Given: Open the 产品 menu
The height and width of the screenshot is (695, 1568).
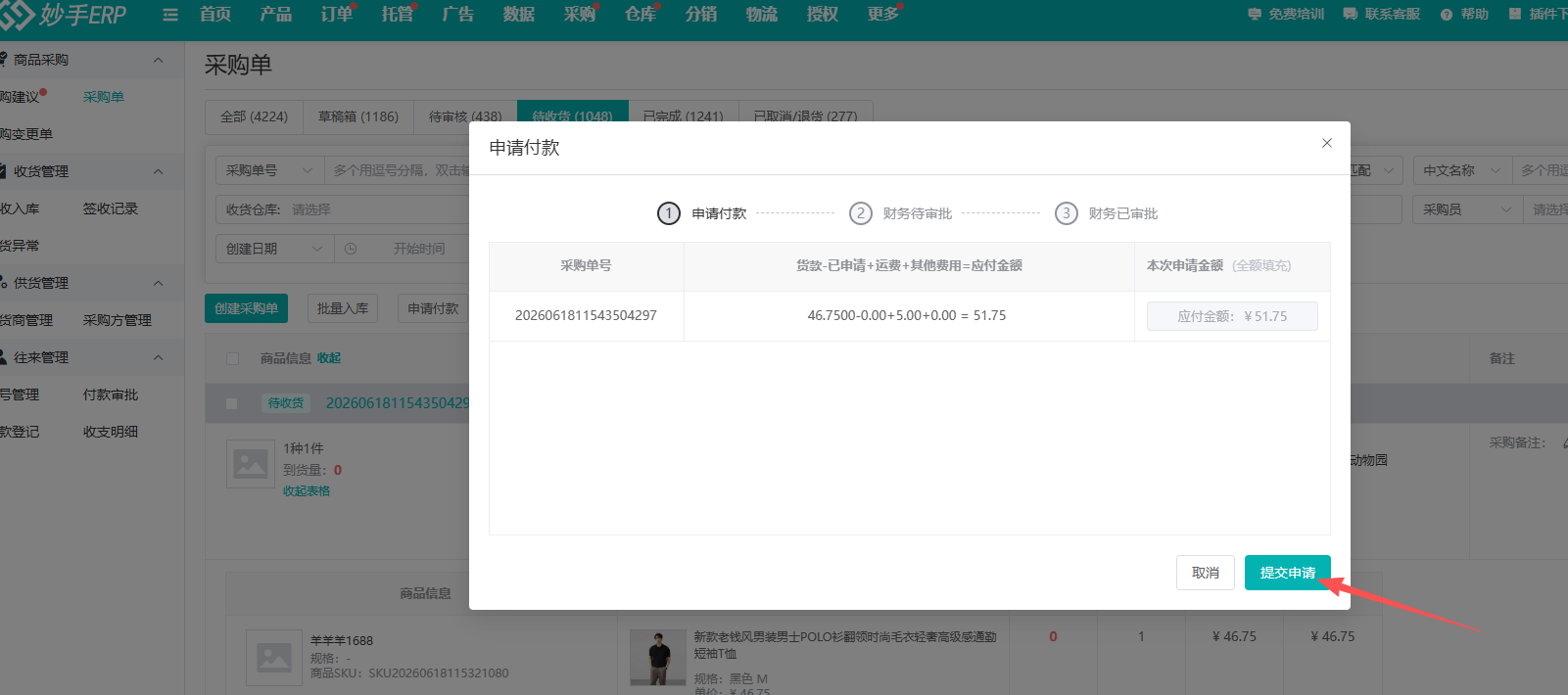Looking at the screenshot, I should 276,14.
